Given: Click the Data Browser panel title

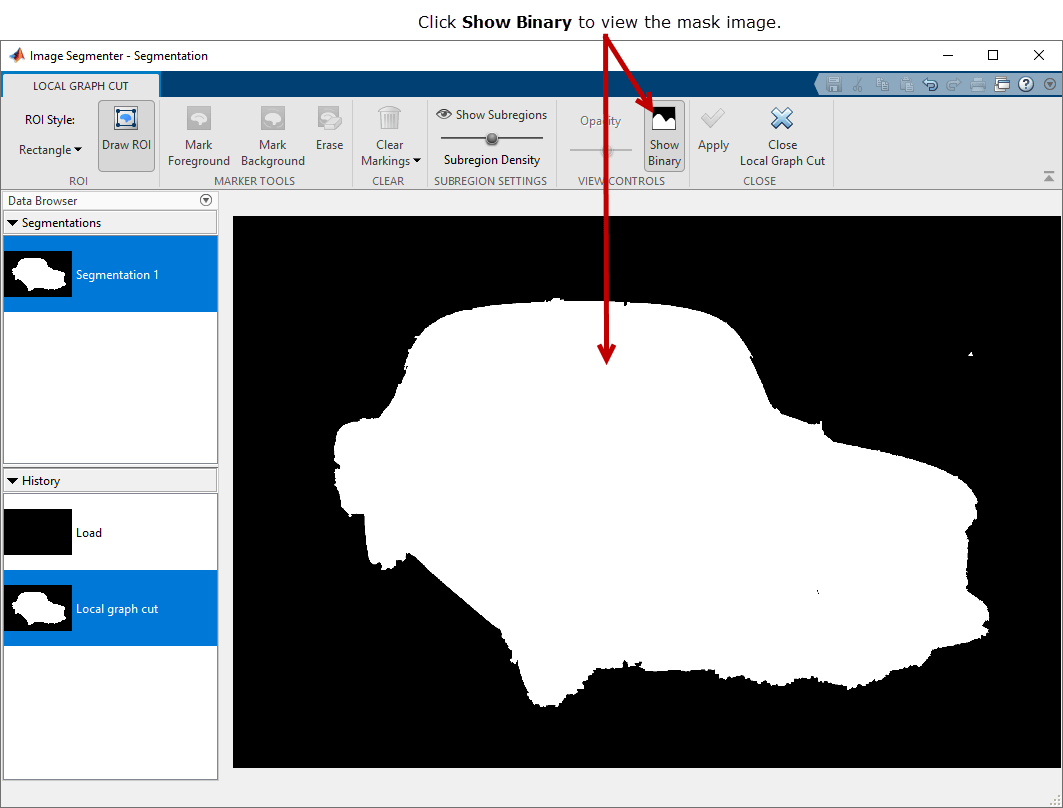Looking at the screenshot, I should click(x=43, y=201).
